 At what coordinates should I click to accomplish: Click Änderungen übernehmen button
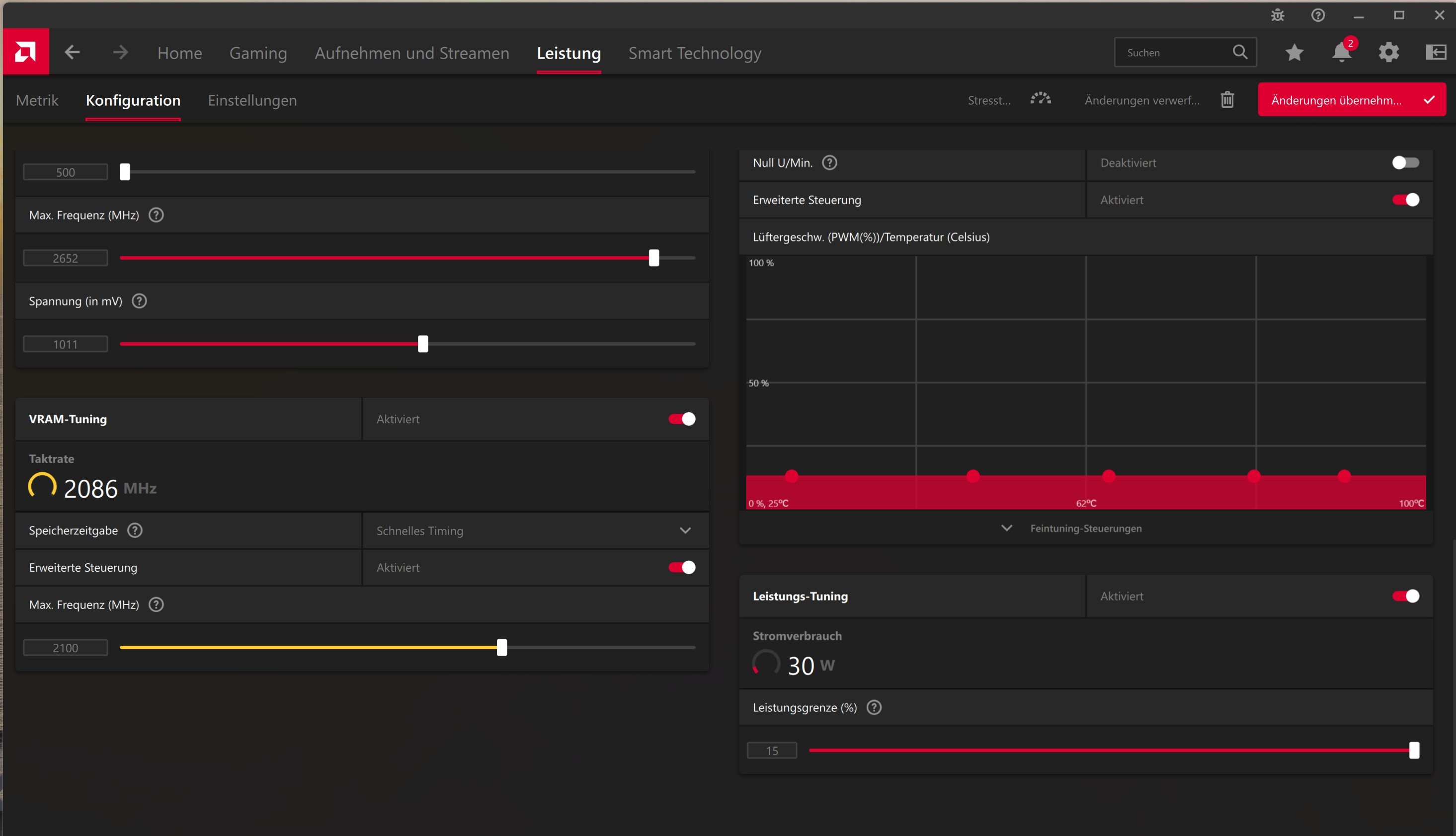[x=1352, y=100]
